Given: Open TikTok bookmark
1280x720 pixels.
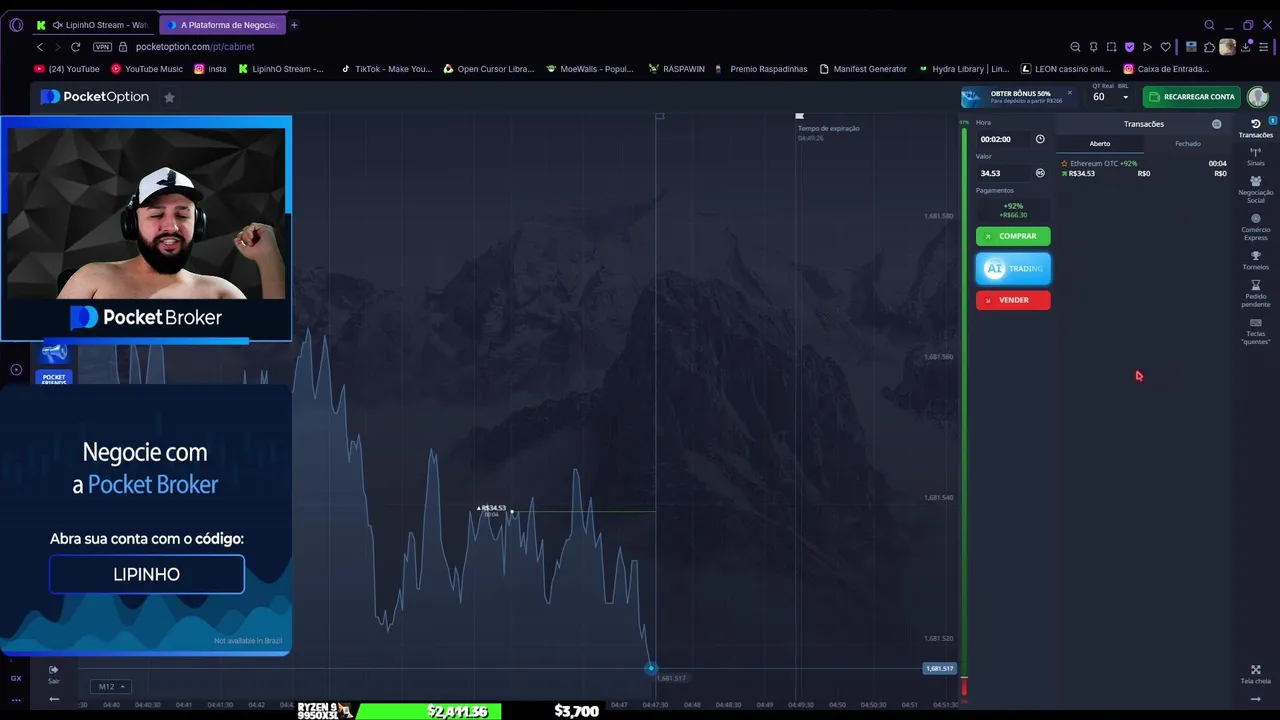Looking at the screenshot, I should (386, 69).
